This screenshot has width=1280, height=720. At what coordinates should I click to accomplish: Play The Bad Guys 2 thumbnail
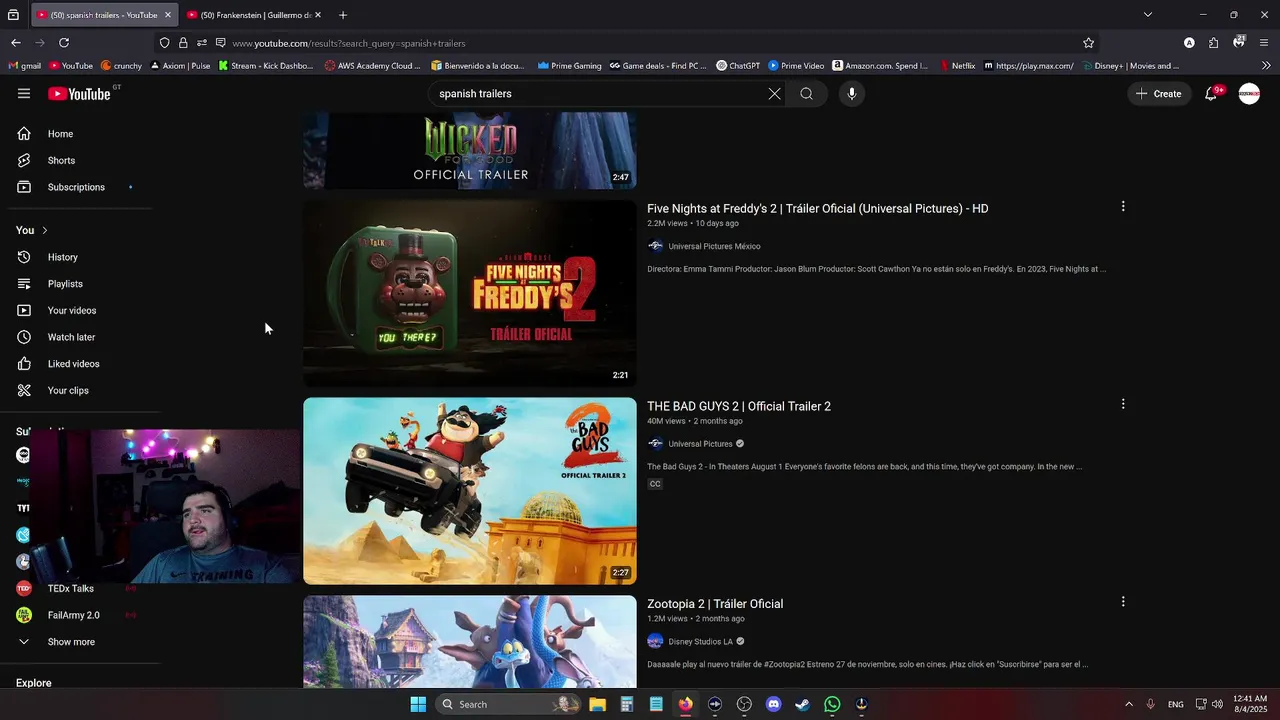pyautogui.click(x=469, y=491)
